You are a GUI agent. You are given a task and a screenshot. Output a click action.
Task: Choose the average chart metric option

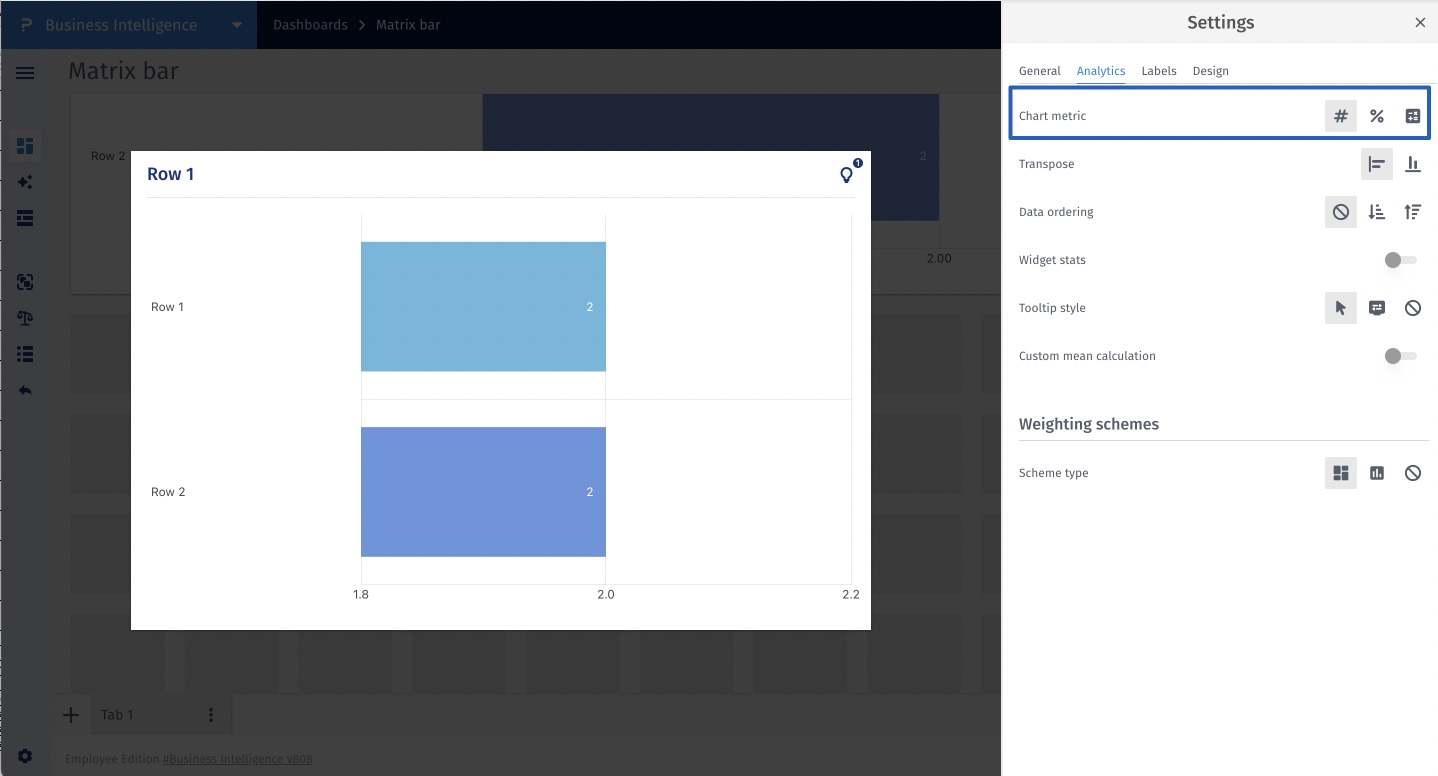tap(1413, 116)
